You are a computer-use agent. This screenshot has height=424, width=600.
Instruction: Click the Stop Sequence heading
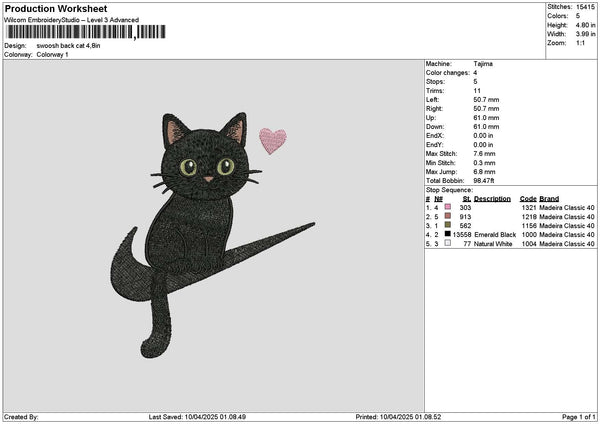click(449, 190)
